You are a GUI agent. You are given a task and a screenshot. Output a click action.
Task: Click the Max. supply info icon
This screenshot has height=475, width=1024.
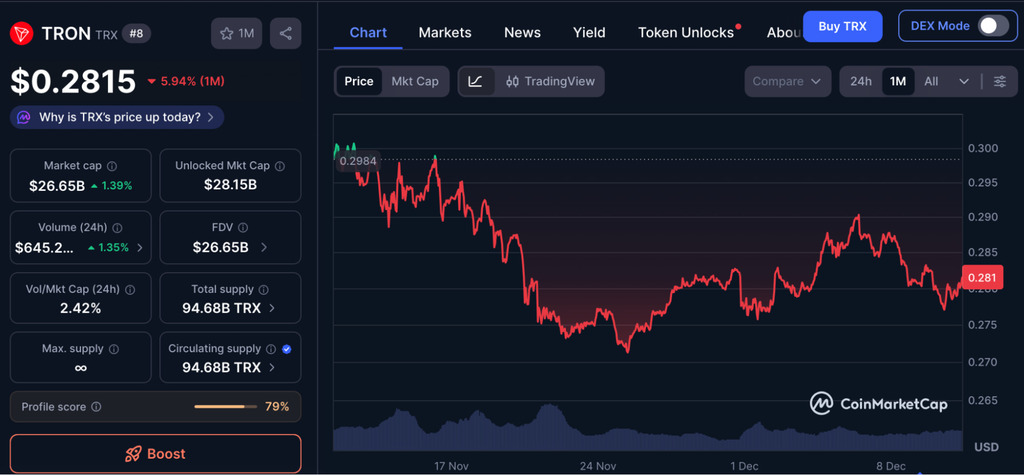113,349
